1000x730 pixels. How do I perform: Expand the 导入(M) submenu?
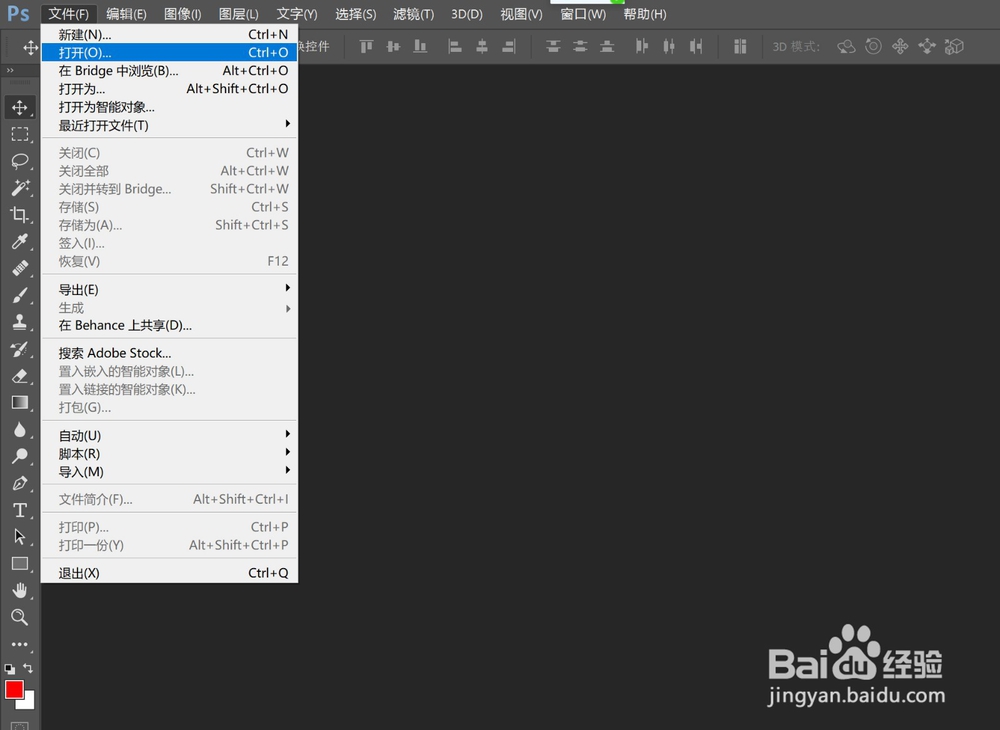click(x=169, y=472)
